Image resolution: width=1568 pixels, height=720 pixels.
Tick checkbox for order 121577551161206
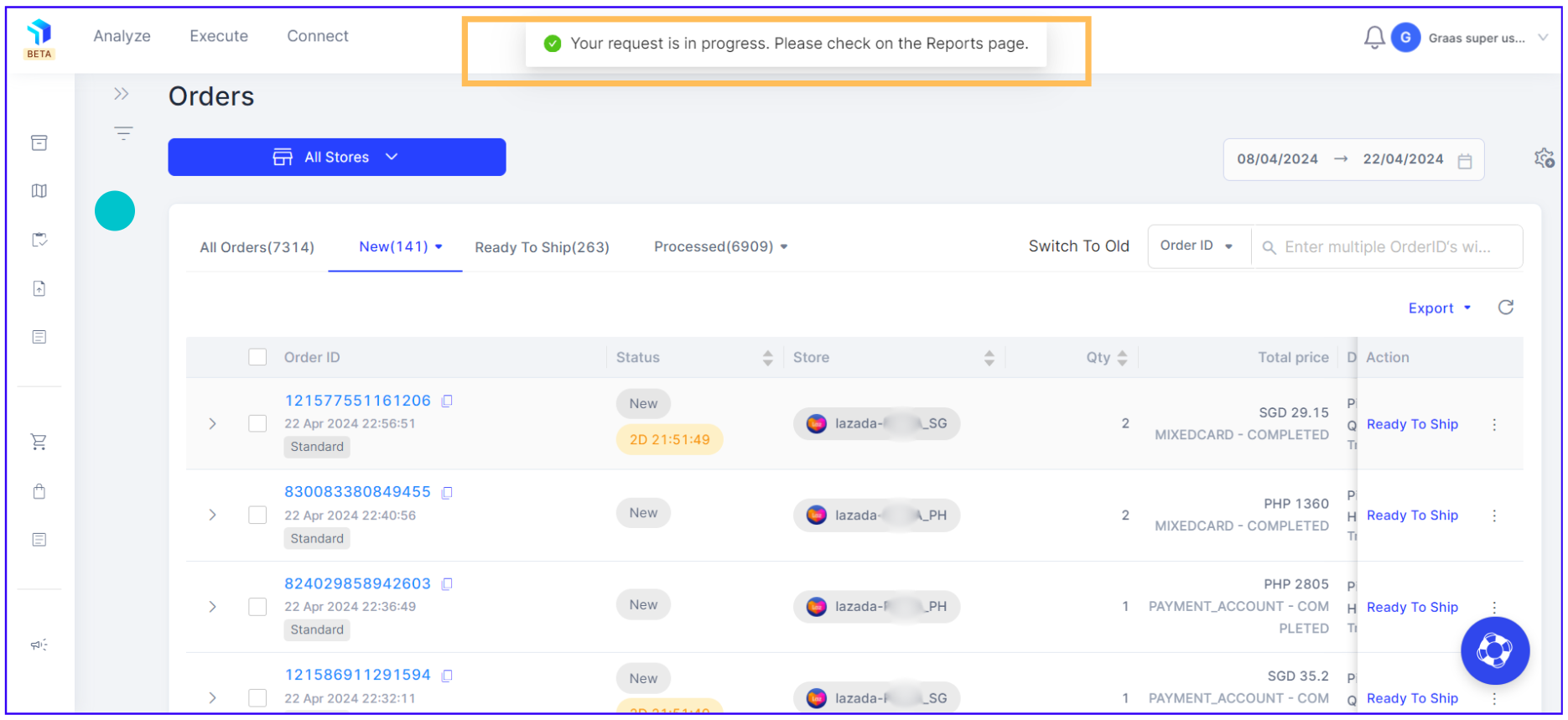tap(257, 423)
